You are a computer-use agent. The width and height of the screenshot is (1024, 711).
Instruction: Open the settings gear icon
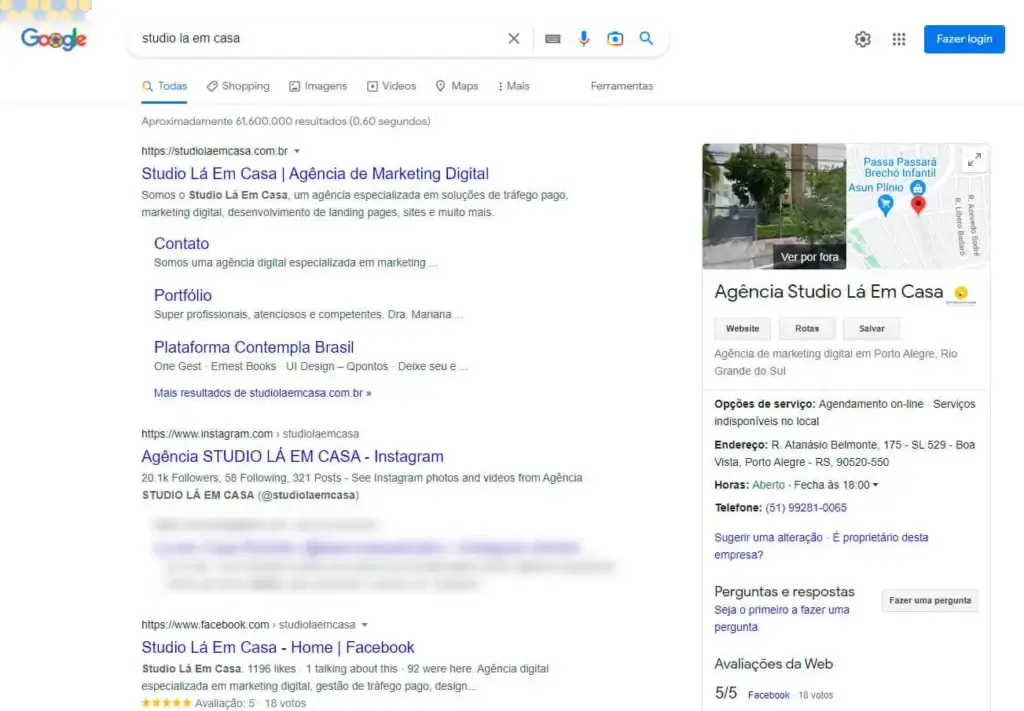(x=863, y=39)
